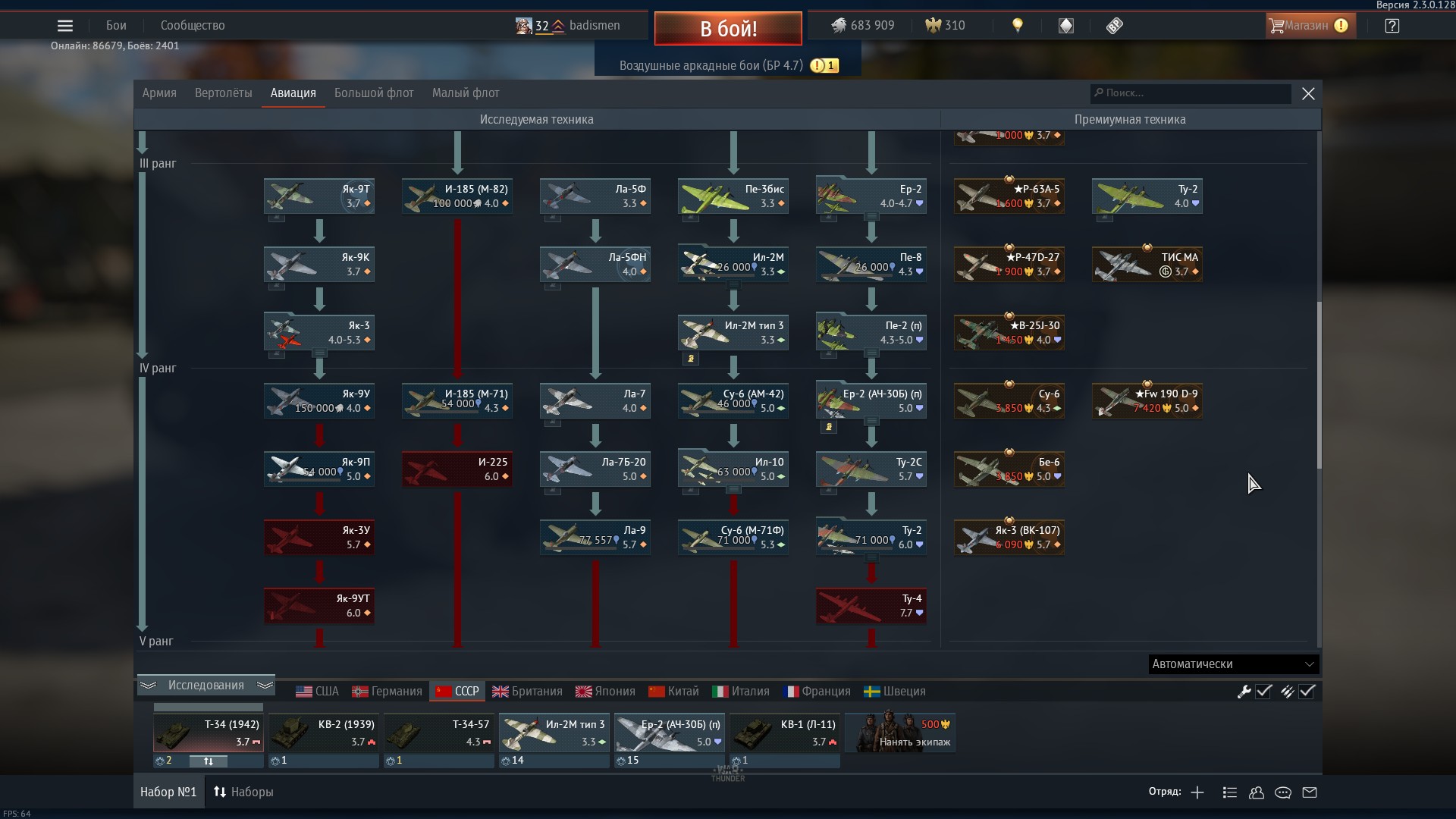Select premium ★P-63A-5 aircraft
Screen dimensions: 1456x819
pos(1009,196)
